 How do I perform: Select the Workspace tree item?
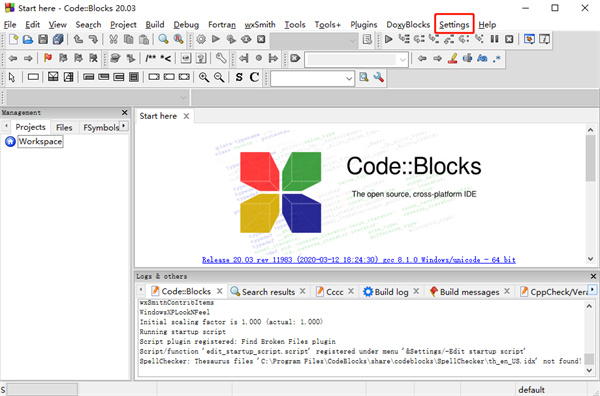[40, 142]
